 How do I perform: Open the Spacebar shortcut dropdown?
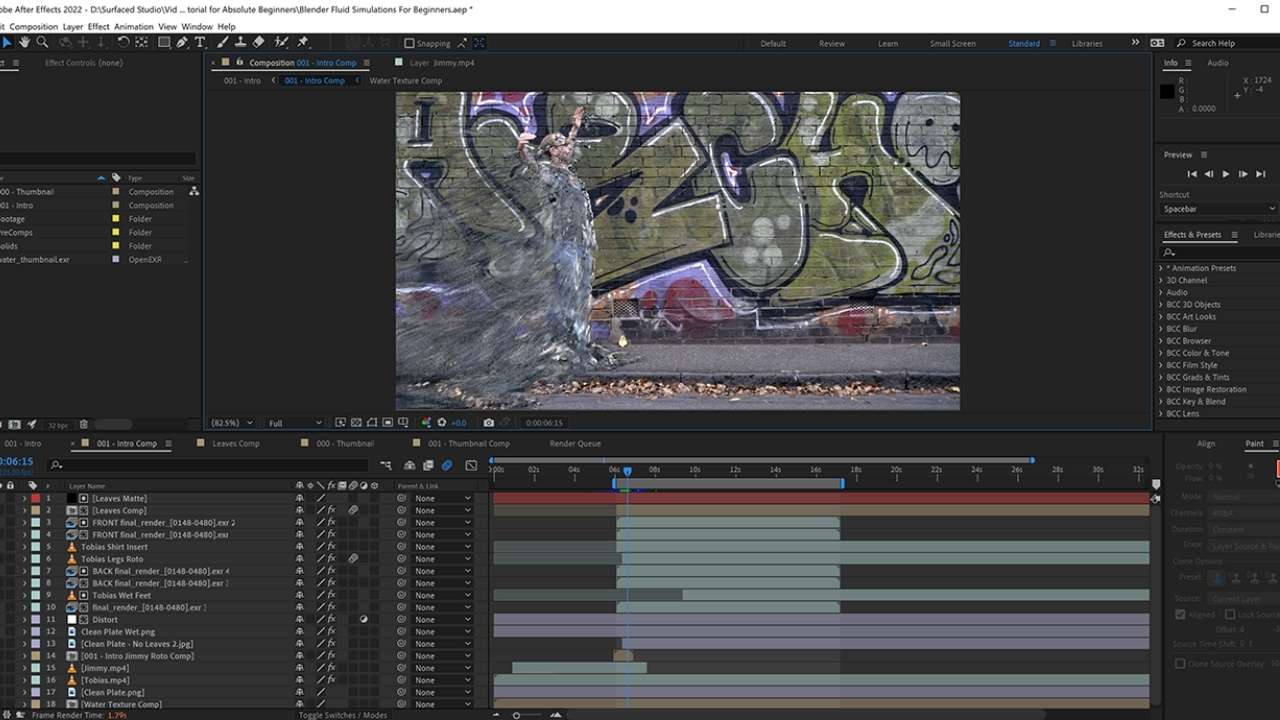click(1218, 209)
